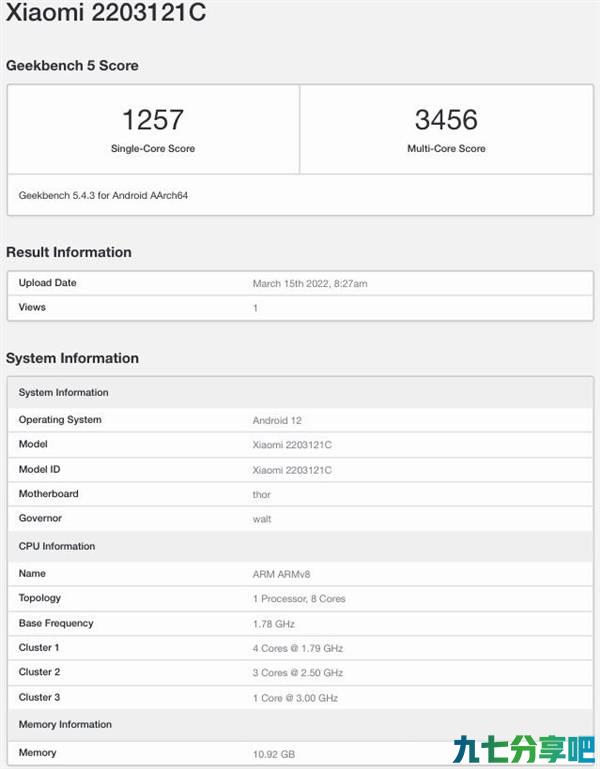Select the 'March 15th 2022, 8:27am' value

tap(310, 283)
